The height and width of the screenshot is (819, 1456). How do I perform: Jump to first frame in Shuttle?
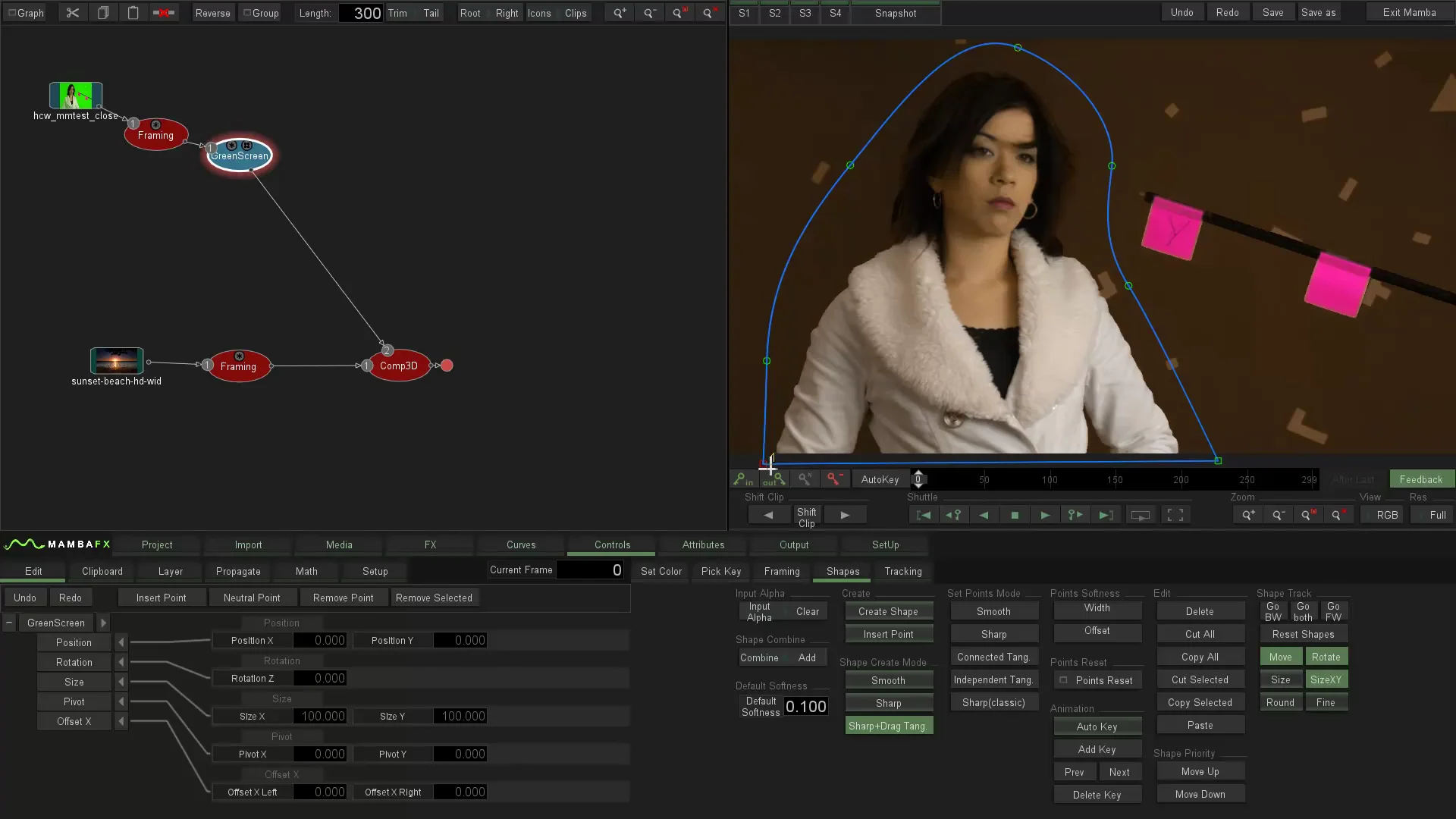pyautogui.click(x=924, y=515)
